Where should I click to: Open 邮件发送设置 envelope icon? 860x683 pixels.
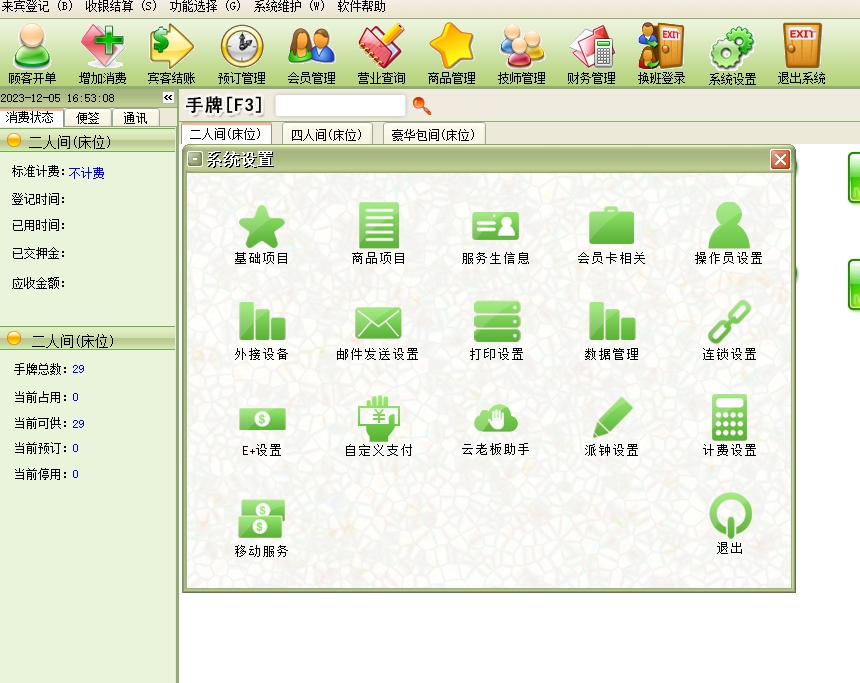coord(378,324)
